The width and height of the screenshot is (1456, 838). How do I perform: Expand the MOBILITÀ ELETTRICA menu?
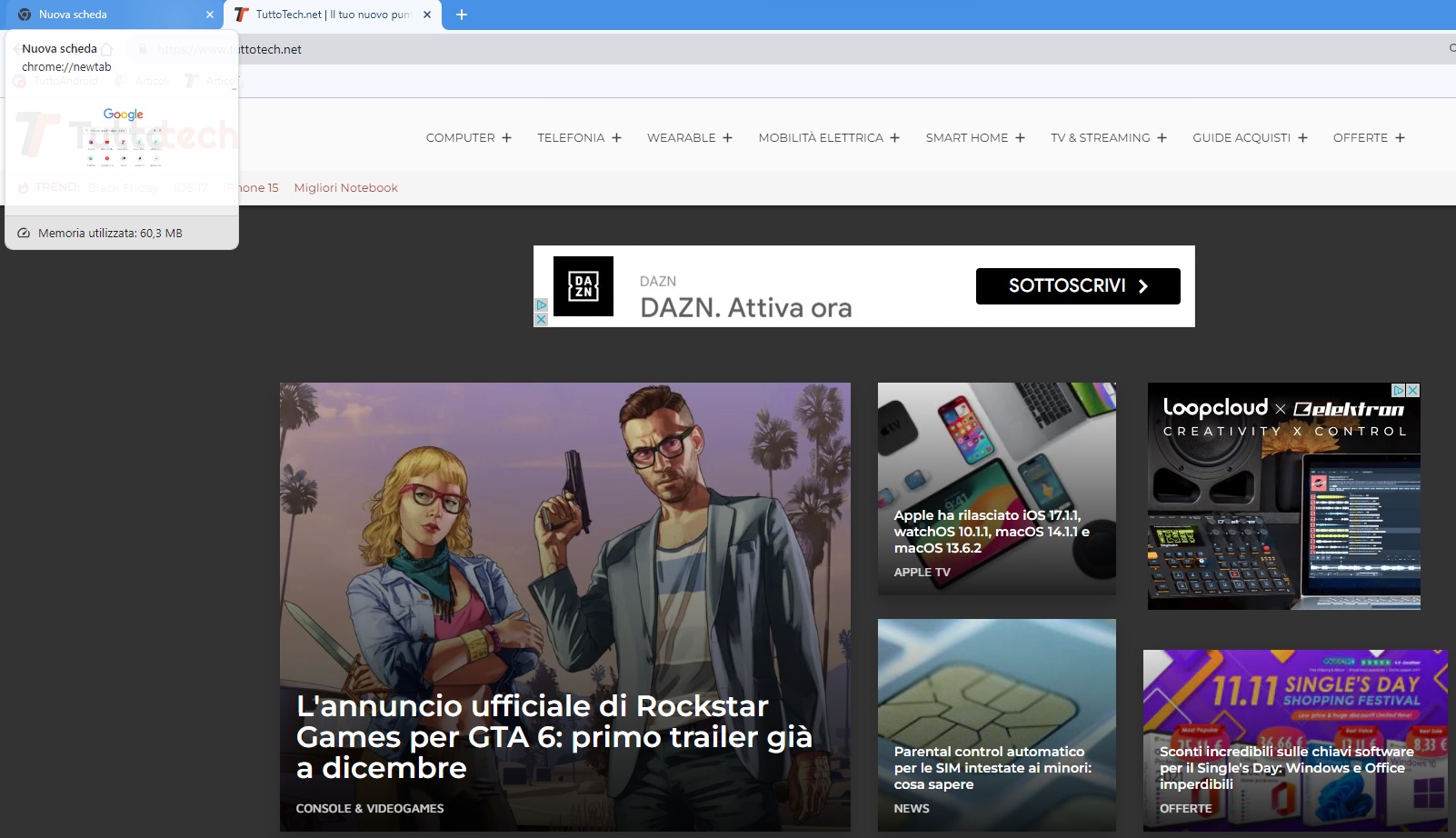[828, 138]
